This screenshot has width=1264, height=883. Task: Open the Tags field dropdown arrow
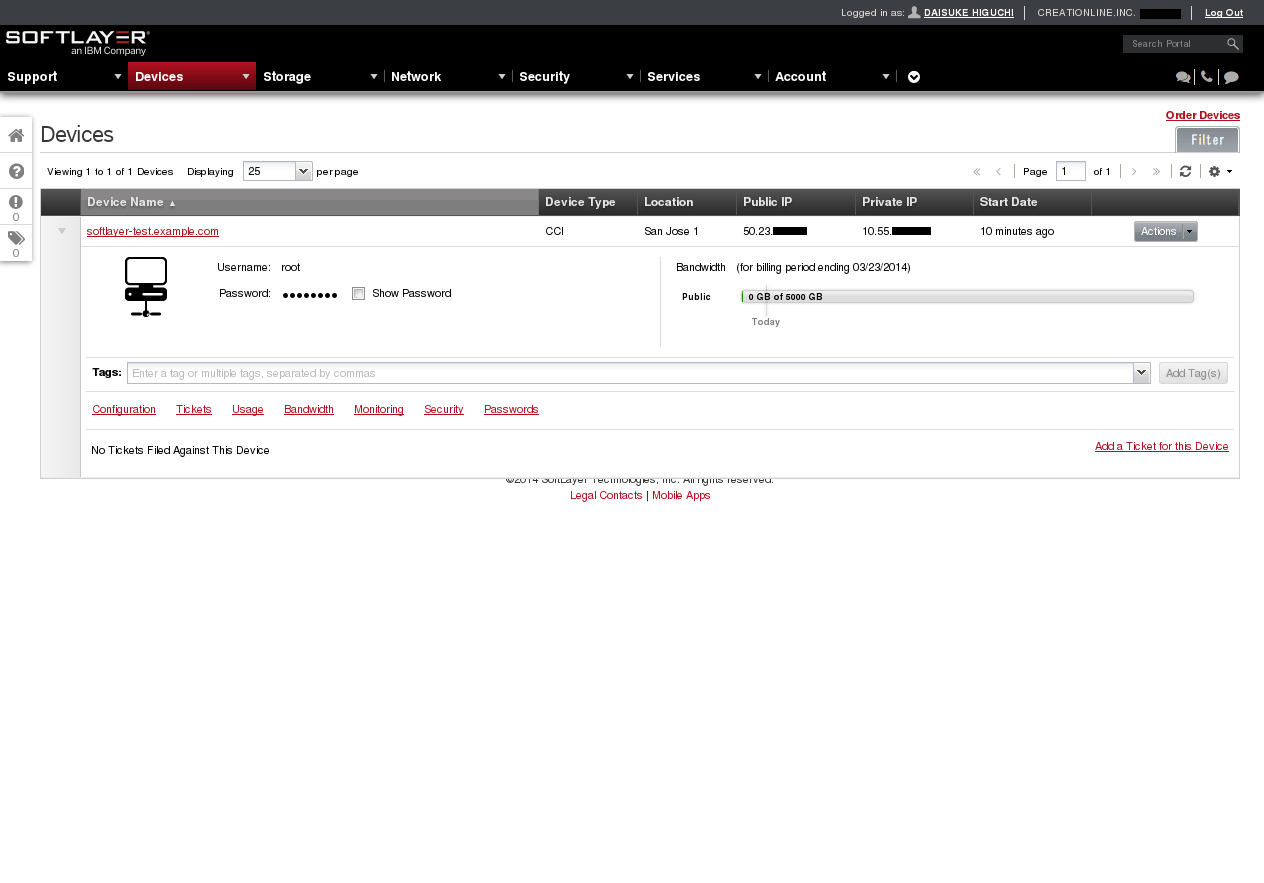pos(1141,373)
